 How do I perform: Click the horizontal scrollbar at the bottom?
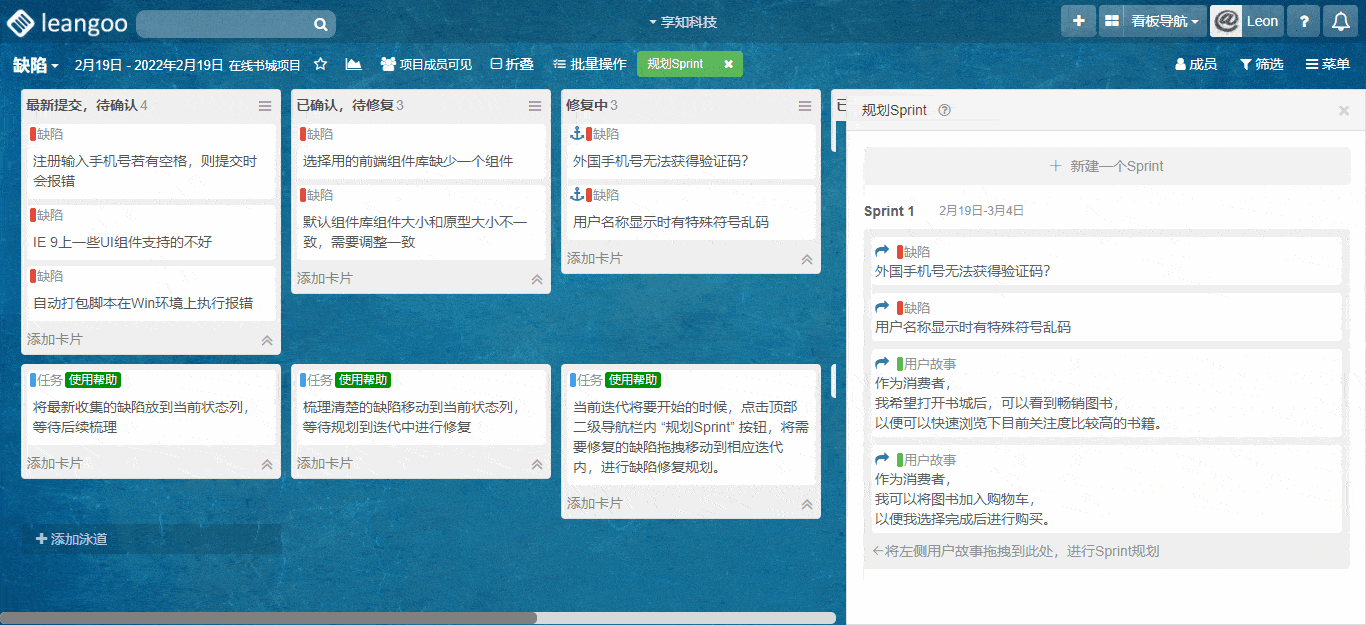click(268, 618)
